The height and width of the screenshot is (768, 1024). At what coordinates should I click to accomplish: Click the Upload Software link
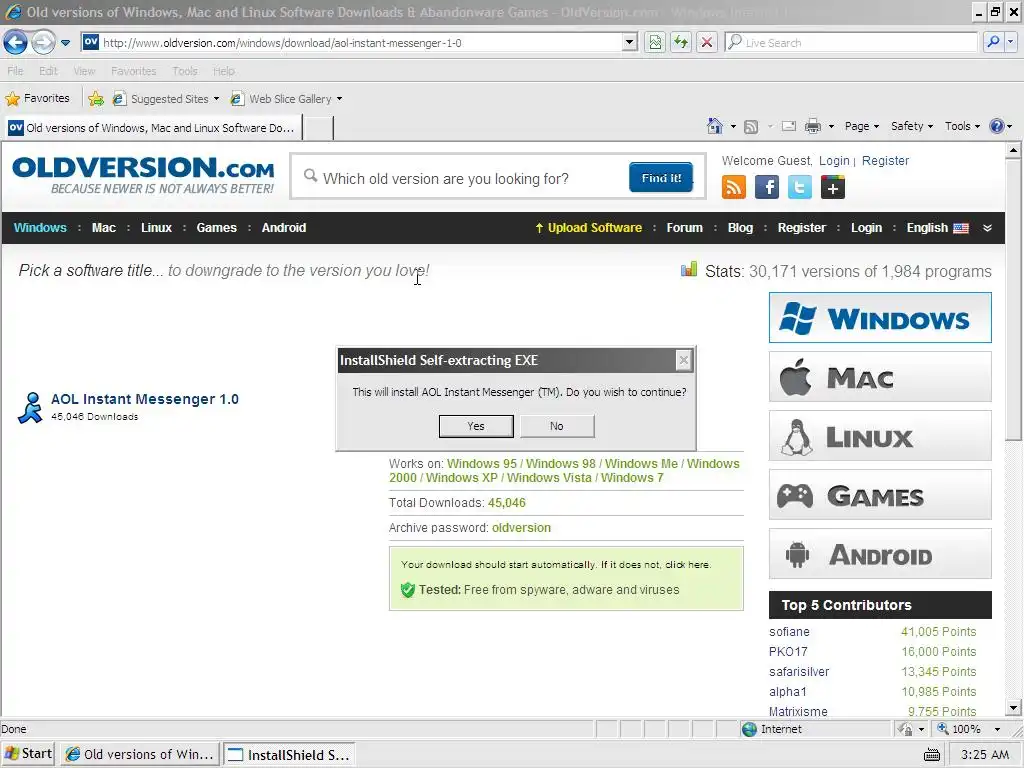[588, 228]
